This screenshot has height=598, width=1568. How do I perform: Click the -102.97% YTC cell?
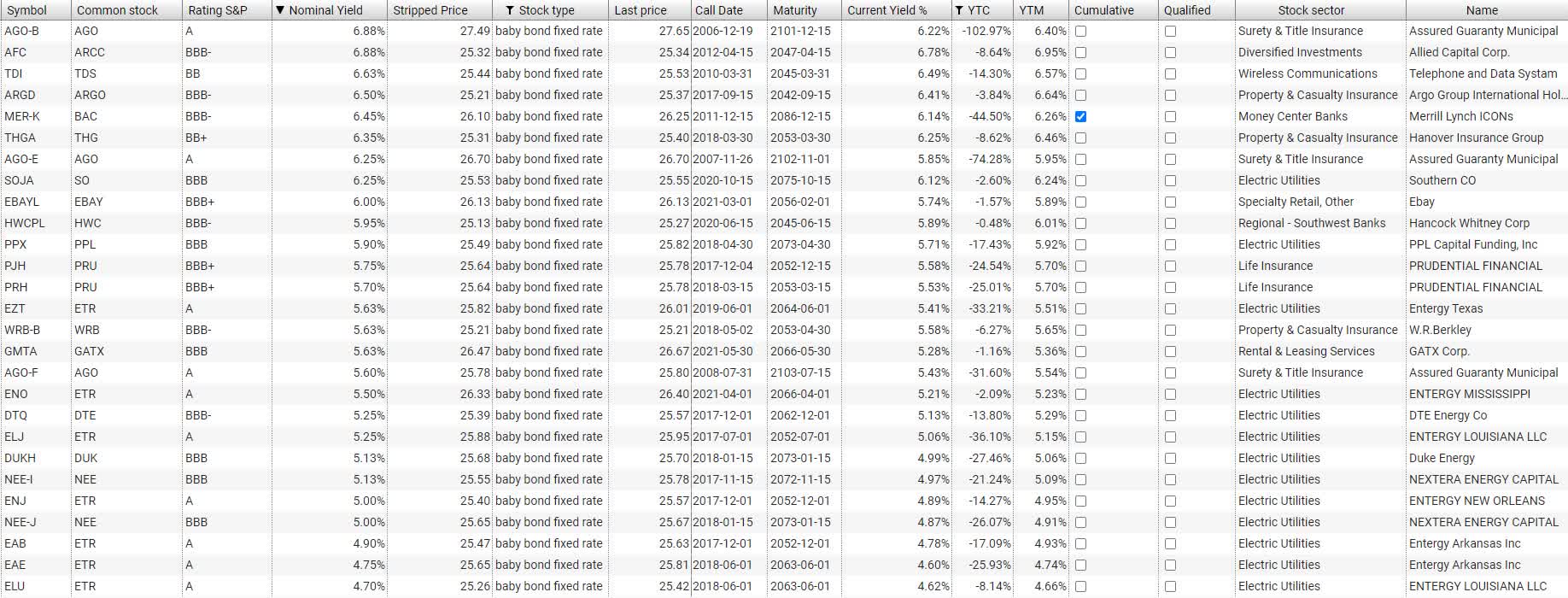tap(982, 31)
